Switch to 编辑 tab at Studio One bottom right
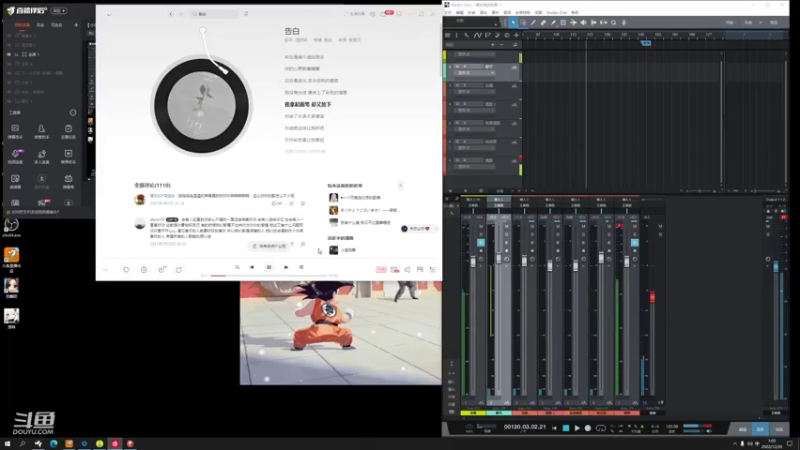The height and width of the screenshot is (450, 800). 742,430
